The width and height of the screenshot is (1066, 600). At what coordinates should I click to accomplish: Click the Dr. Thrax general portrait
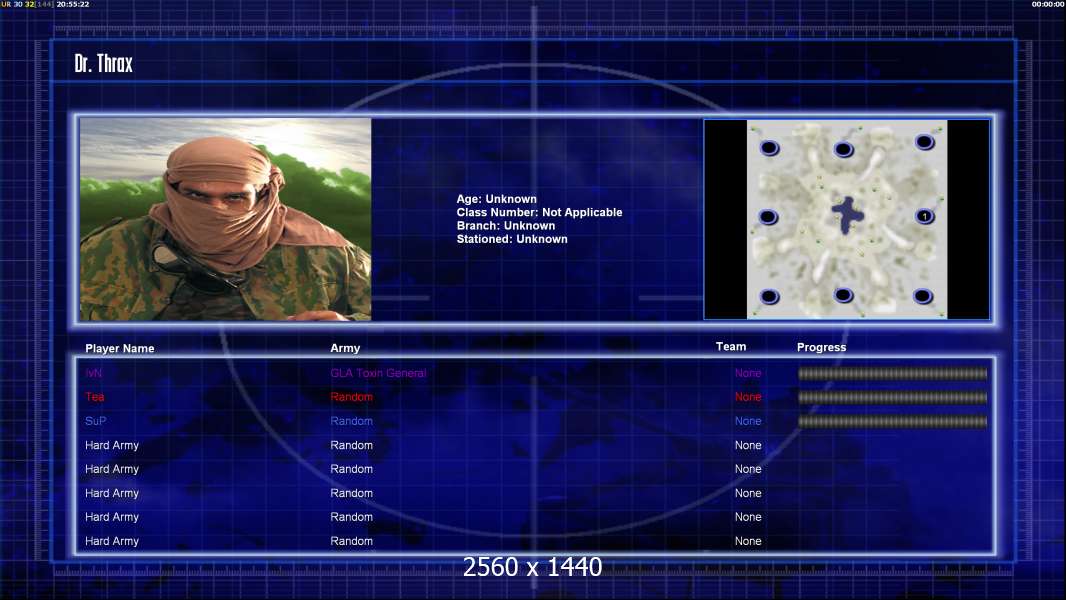(226, 219)
